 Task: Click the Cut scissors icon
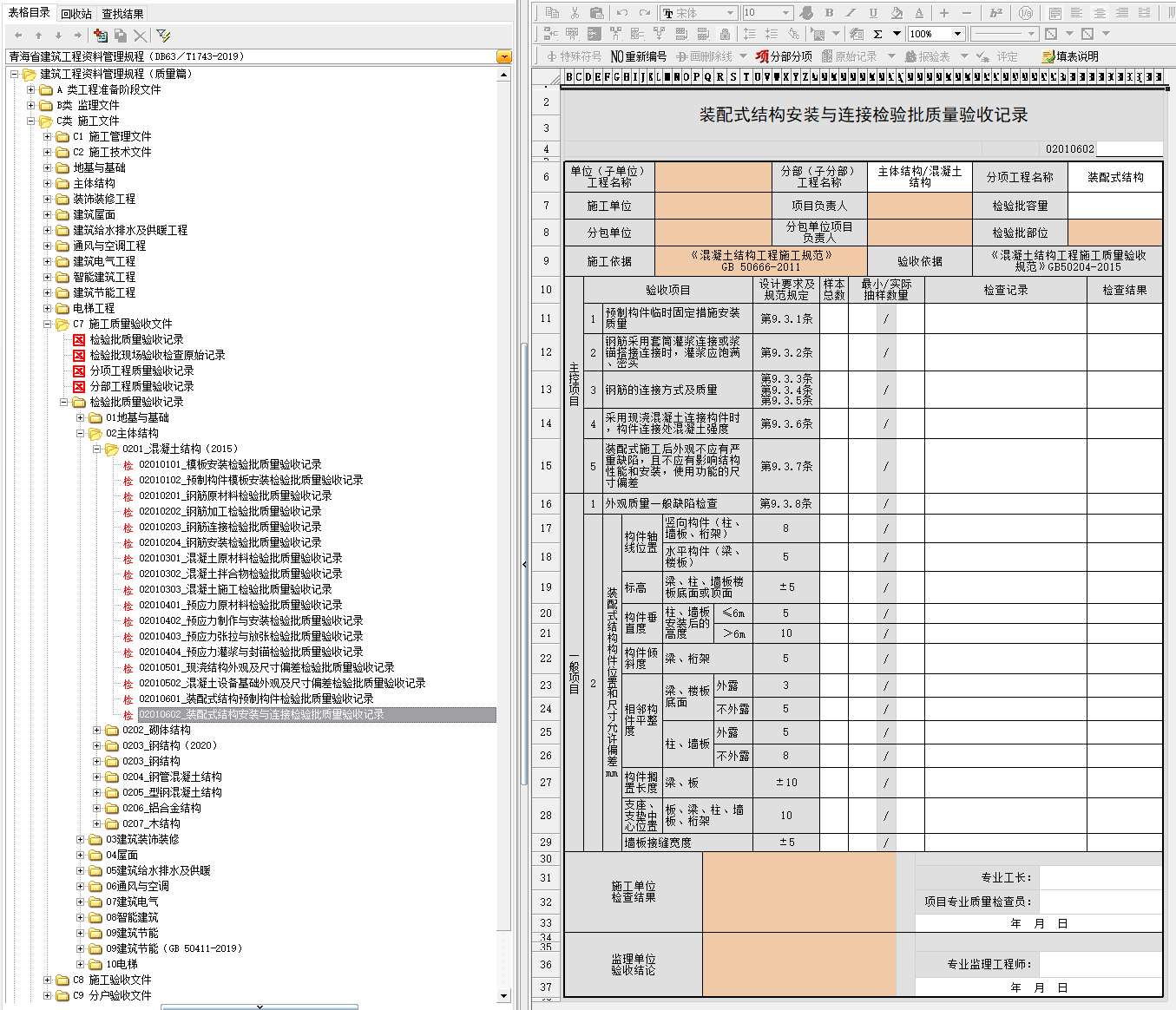[x=575, y=13]
